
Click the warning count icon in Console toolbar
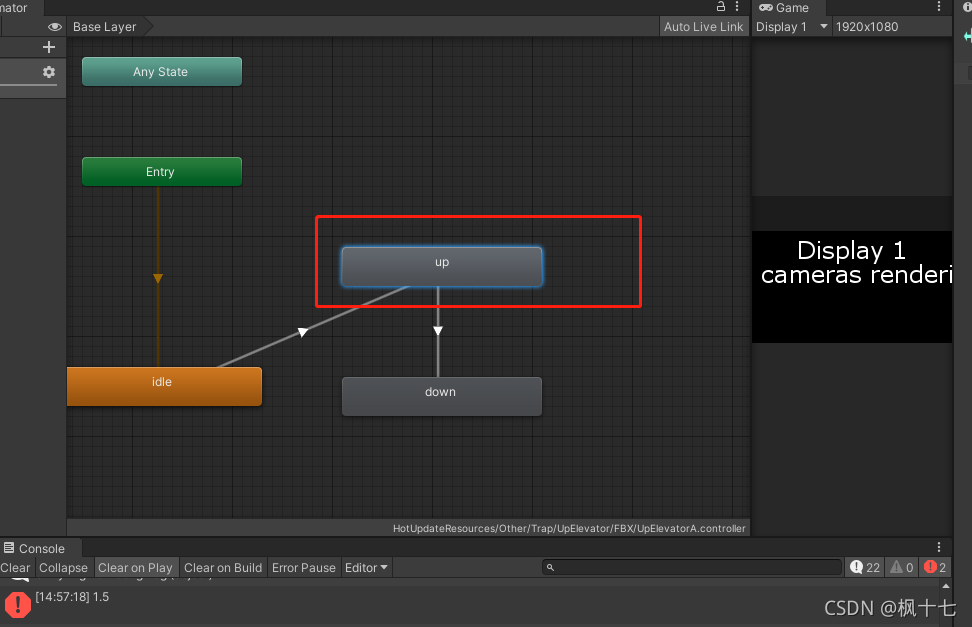895,567
